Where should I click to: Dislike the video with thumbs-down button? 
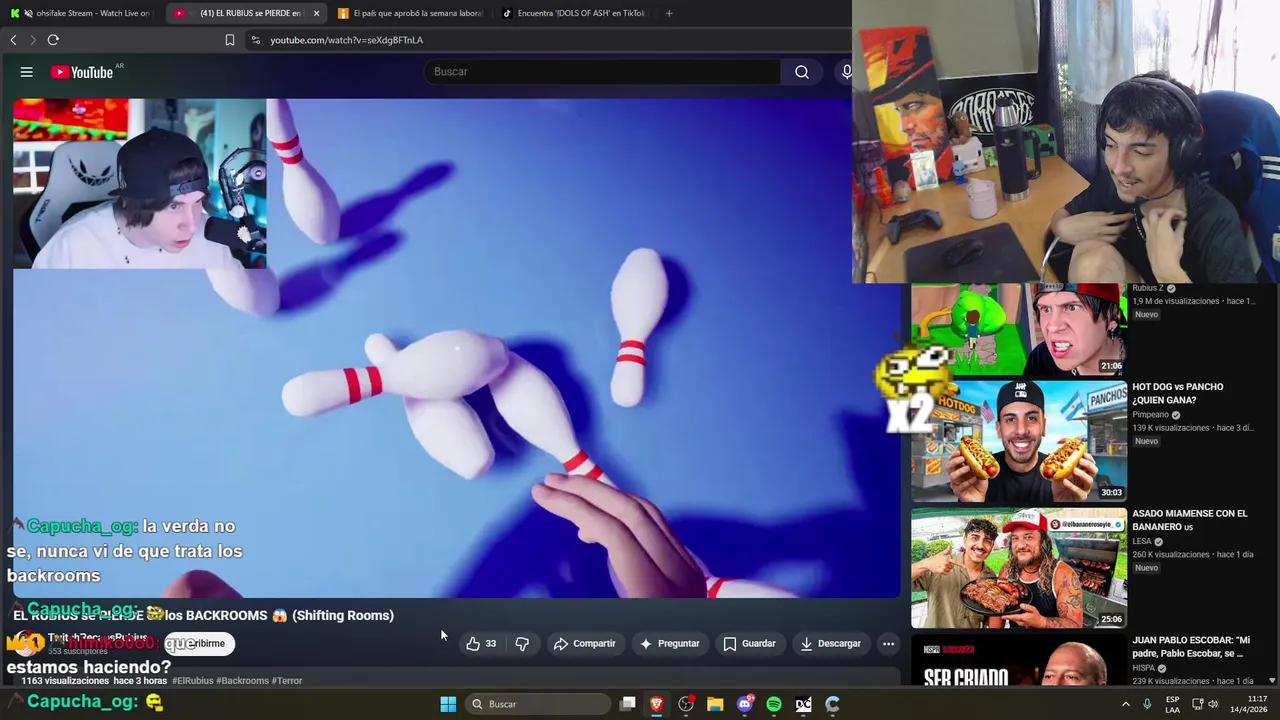[522, 644]
